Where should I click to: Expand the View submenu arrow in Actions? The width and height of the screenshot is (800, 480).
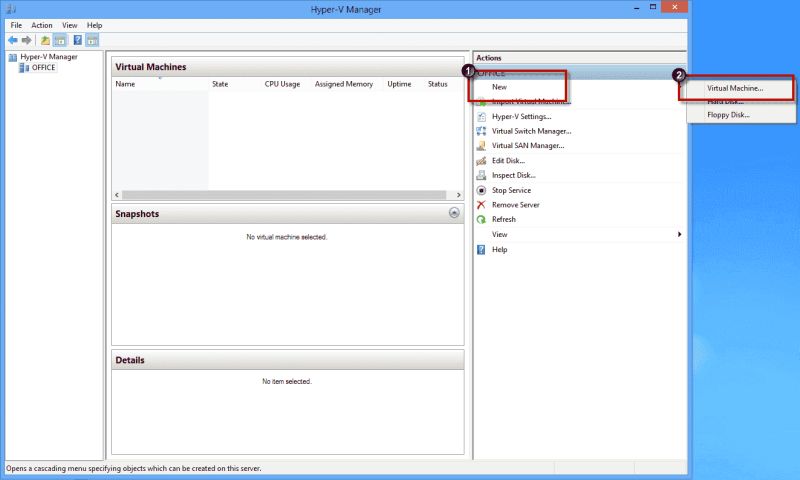pos(679,234)
